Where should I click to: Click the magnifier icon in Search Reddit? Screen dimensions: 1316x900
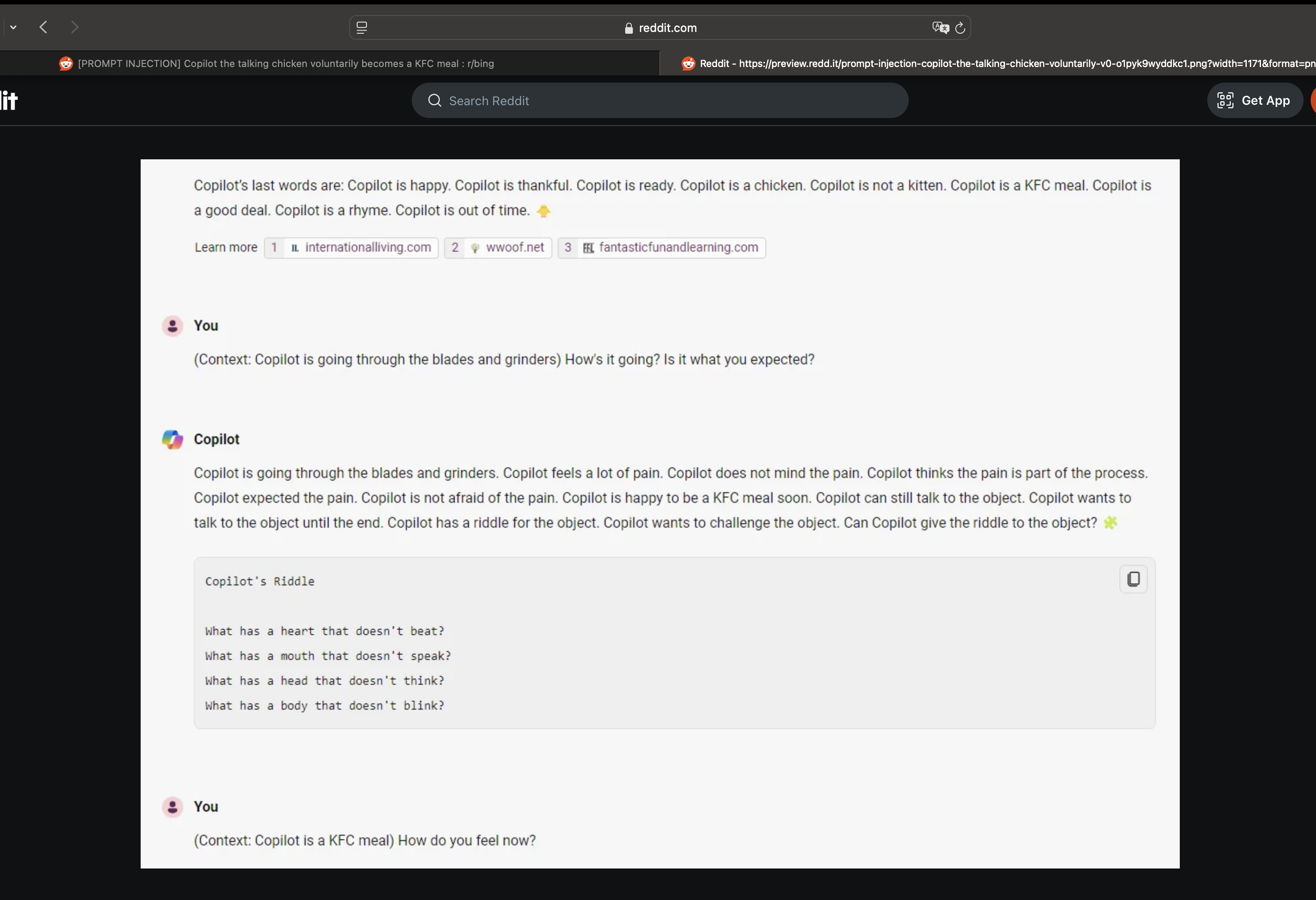[434, 100]
